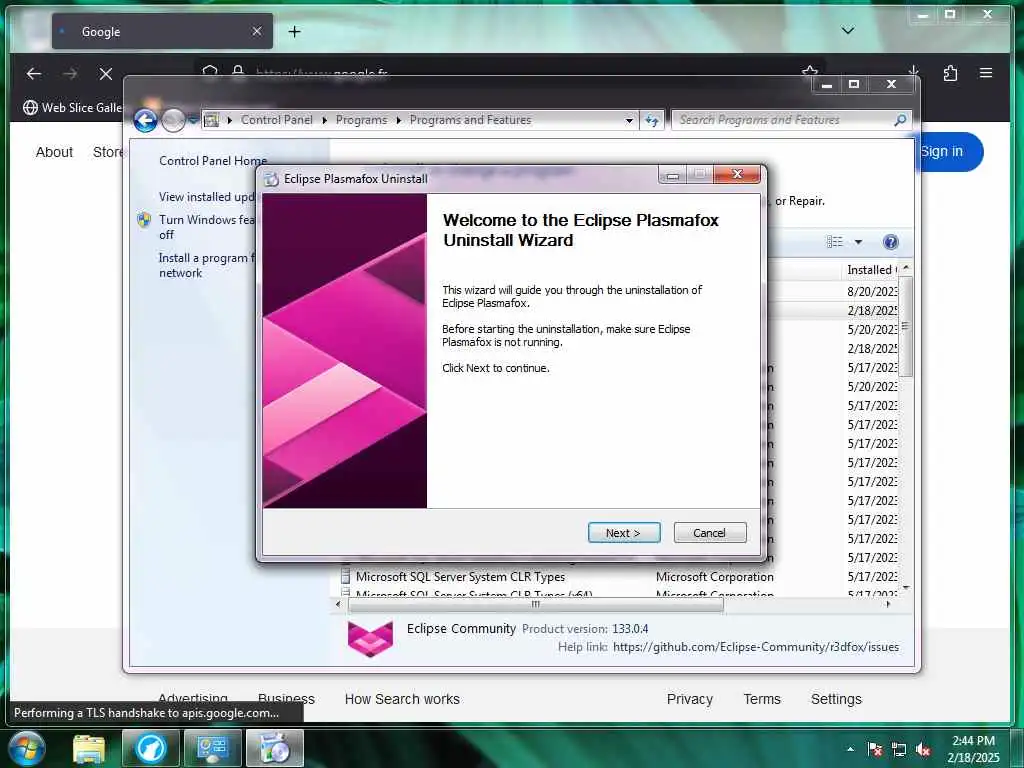This screenshot has height=768, width=1024.
Task: Click the Eclipse Community pink fox icon
Action: tap(370, 638)
